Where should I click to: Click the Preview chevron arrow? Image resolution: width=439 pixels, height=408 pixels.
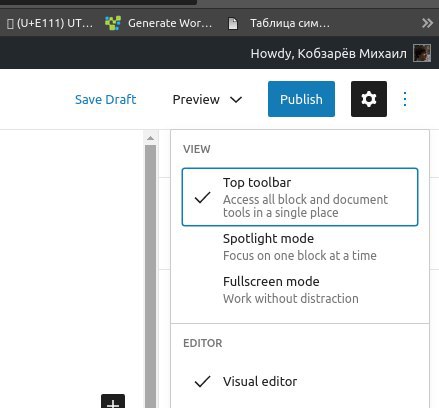click(x=236, y=99)
